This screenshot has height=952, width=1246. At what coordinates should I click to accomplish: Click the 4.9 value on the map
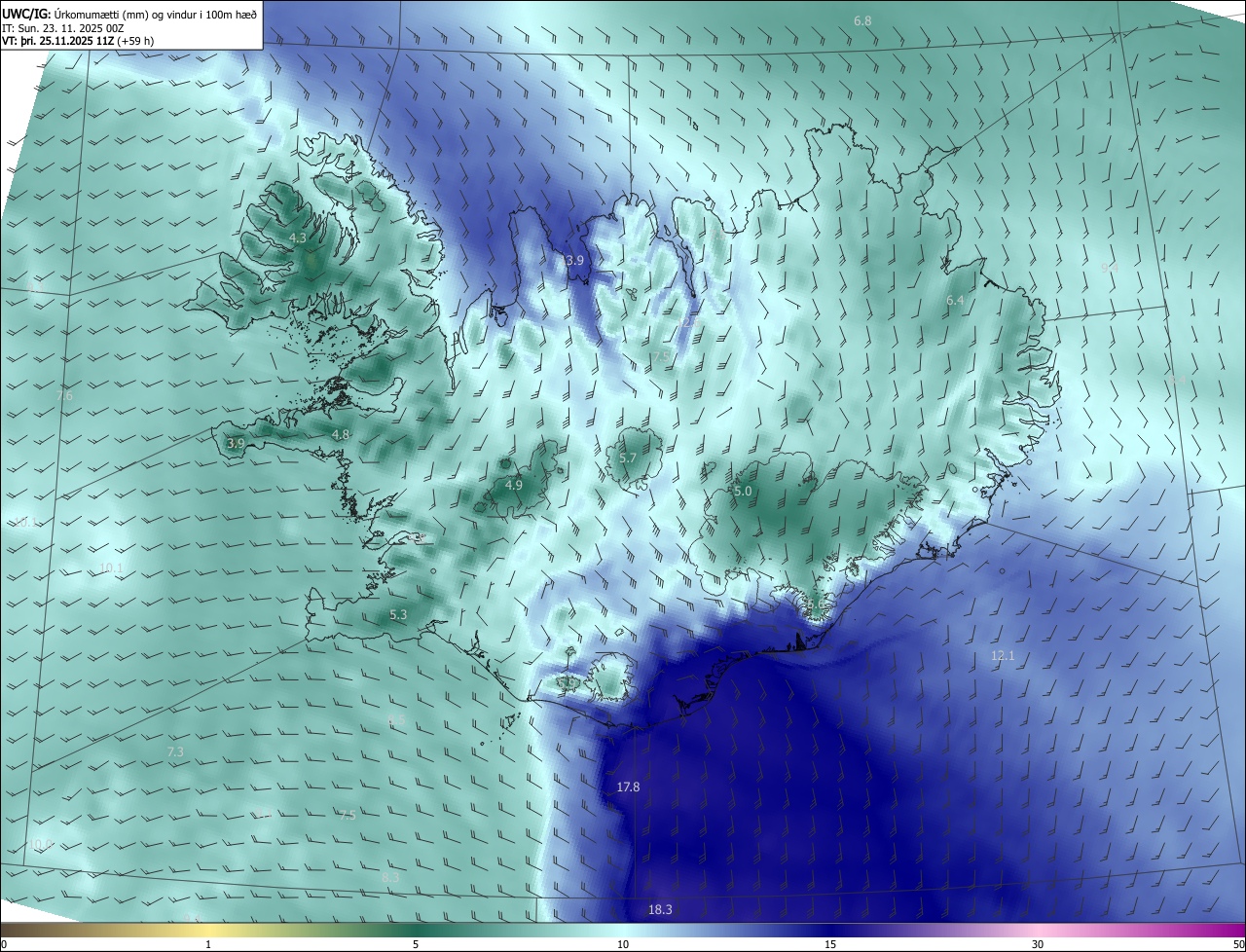[x=514, y=485]
